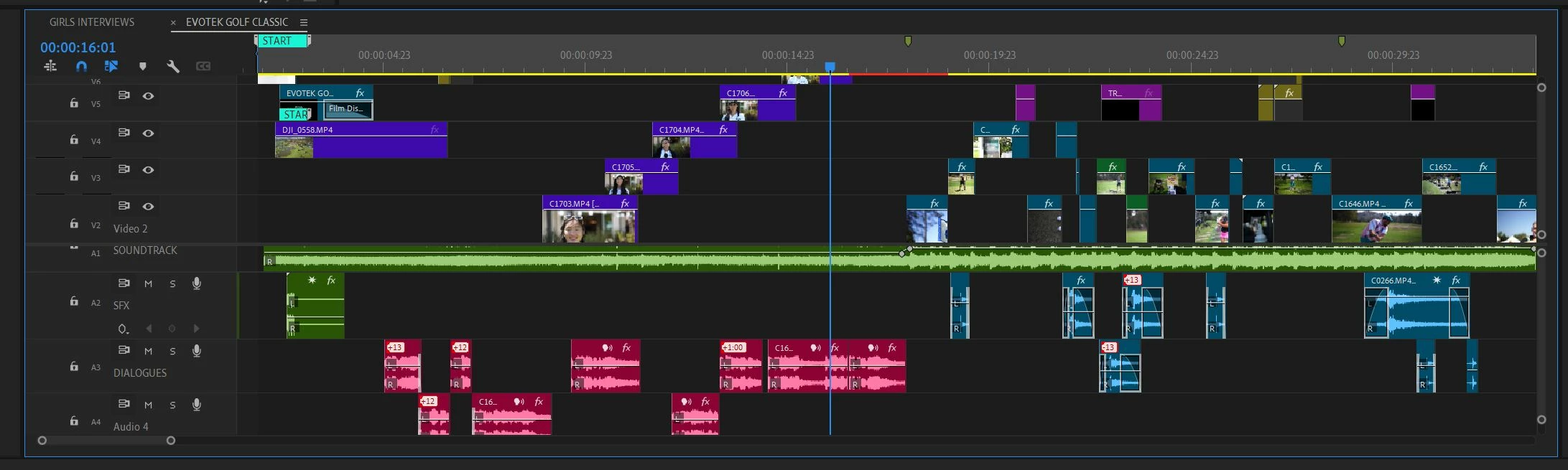This screenshot has height=470, width=1568.
Task: Select the DJI_0558.MP4 clip on V4
Action: 361,140
